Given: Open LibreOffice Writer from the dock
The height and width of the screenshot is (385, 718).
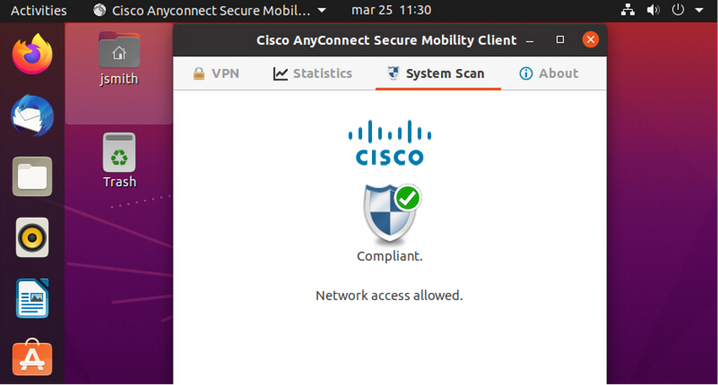Looking at the screenshot, I should pos(32,298).
